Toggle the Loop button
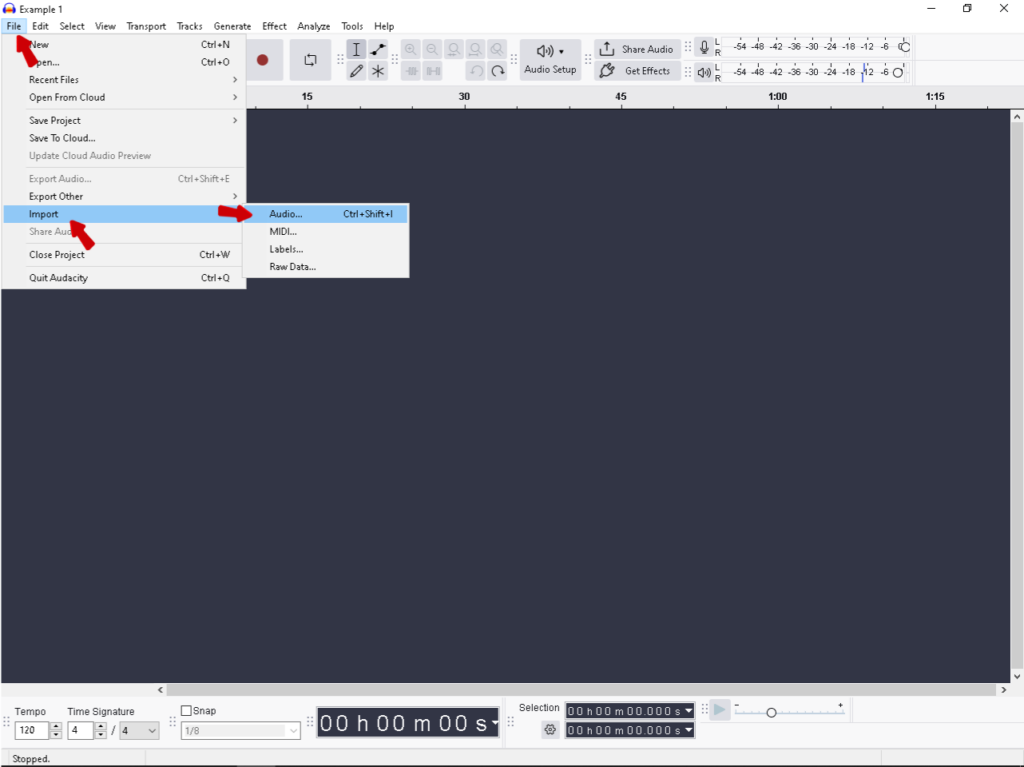 pos(310,60)
